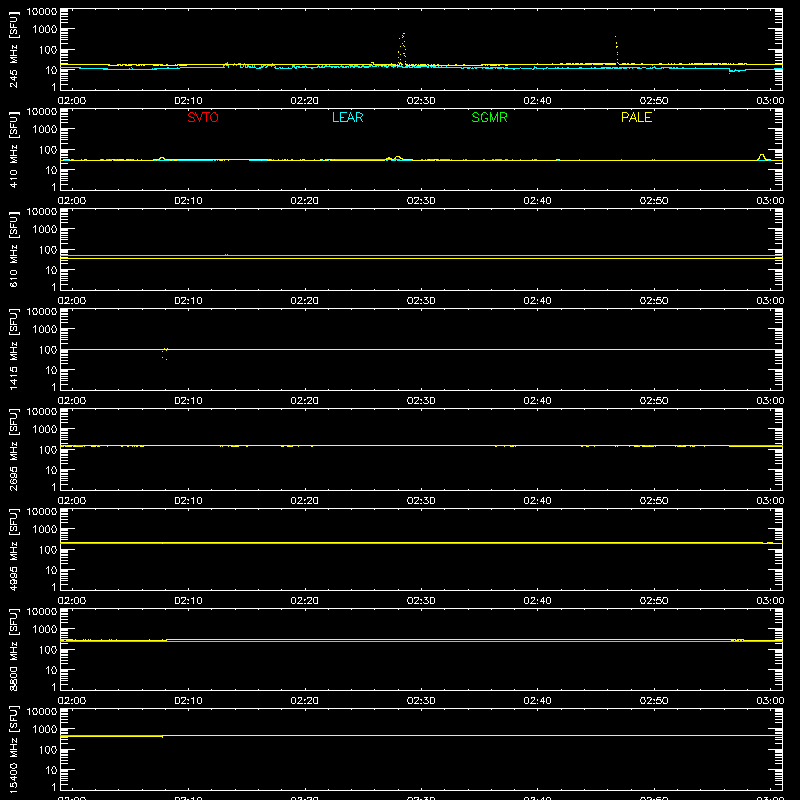
Task: Click the 1415 MHz [SFU] axis title
Action: [x=13, y=349]
